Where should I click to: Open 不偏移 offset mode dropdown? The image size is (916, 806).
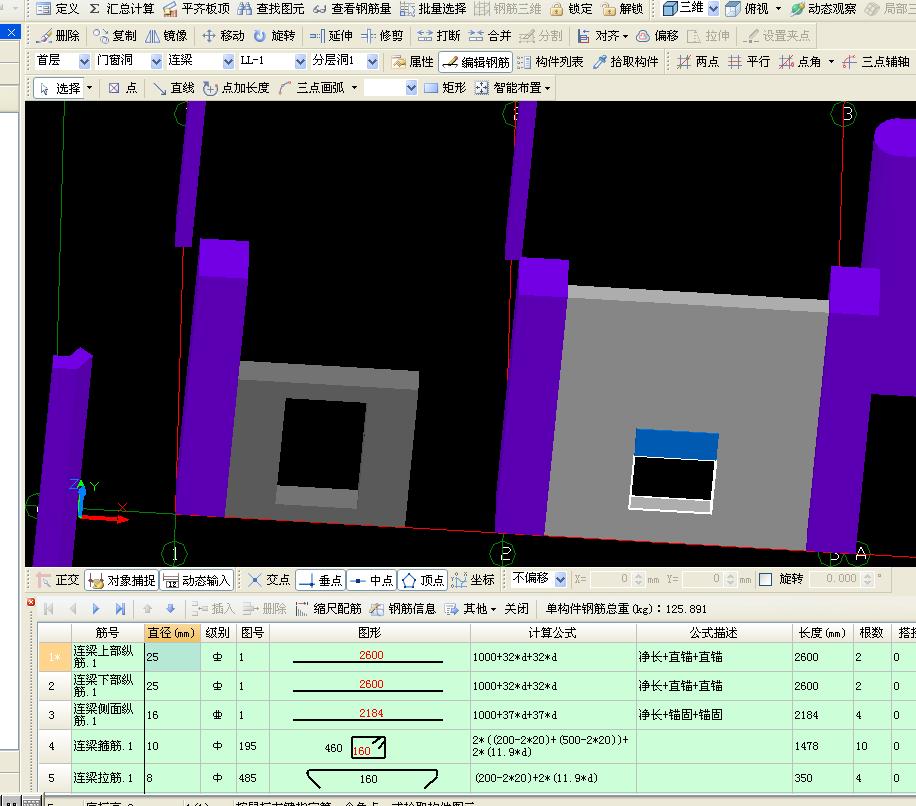561,579
